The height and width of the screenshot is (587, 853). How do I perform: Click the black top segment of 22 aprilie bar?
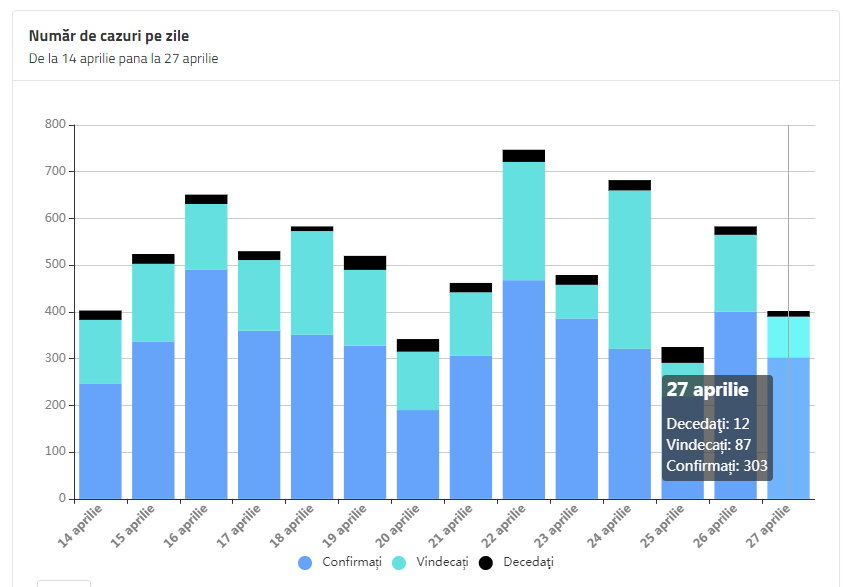[x=524, y=155]
